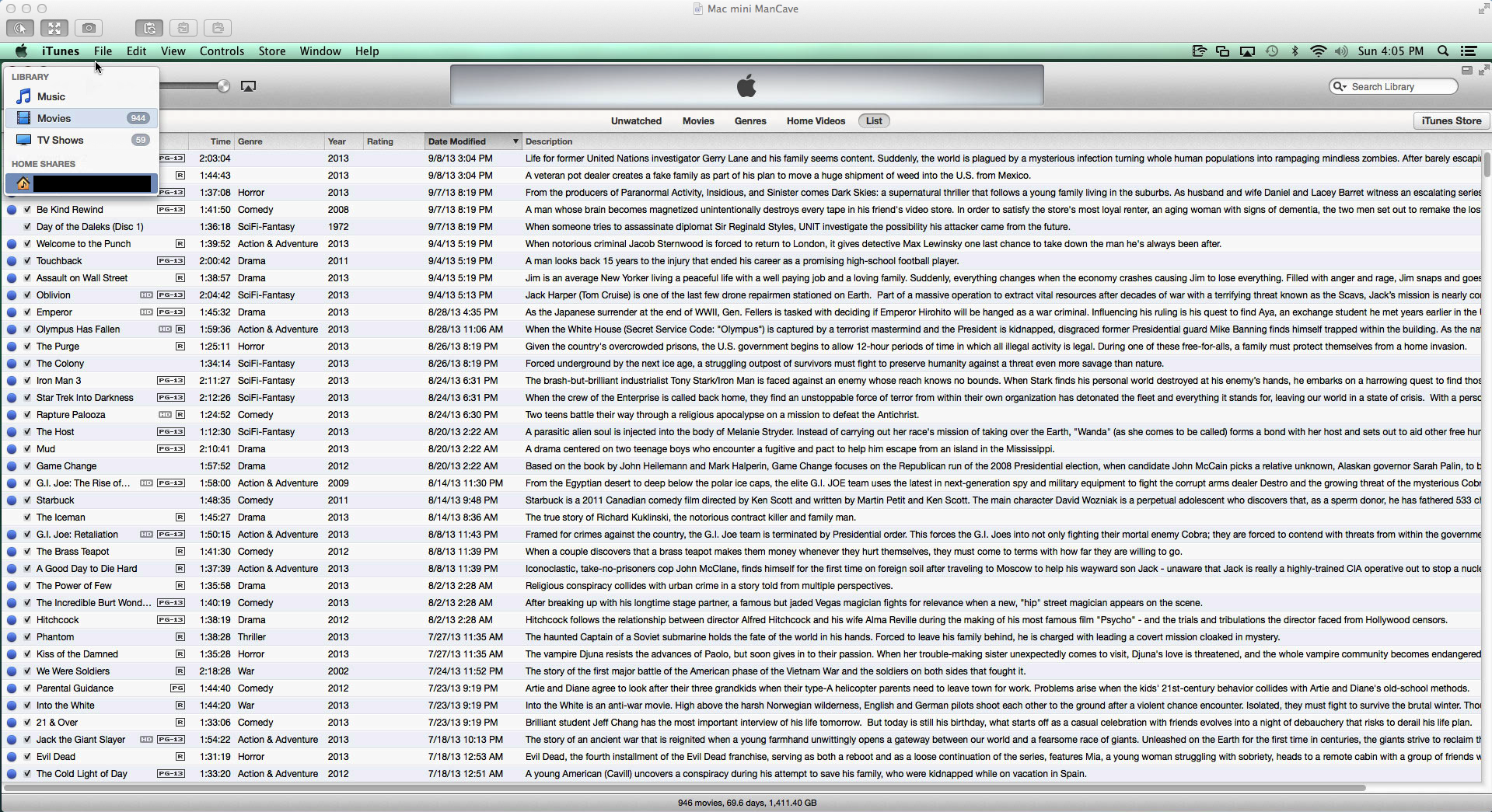The image size is (1492, 812).
Task: Open the Store menu
Action: [x=271, y=51]
